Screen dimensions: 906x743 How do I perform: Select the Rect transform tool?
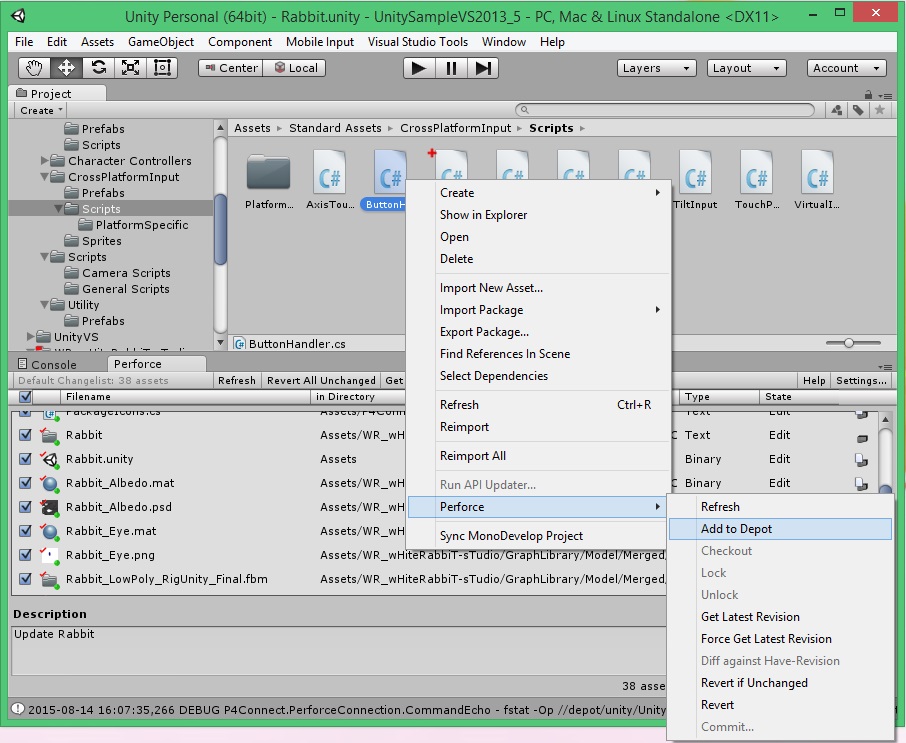pos(162,68)
